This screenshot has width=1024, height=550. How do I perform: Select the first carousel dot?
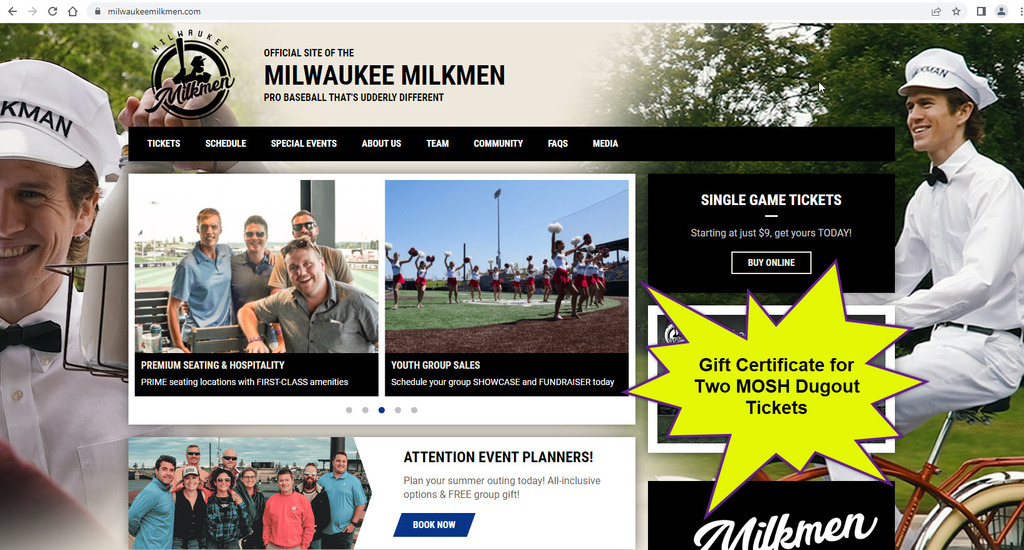click(349, 410)
